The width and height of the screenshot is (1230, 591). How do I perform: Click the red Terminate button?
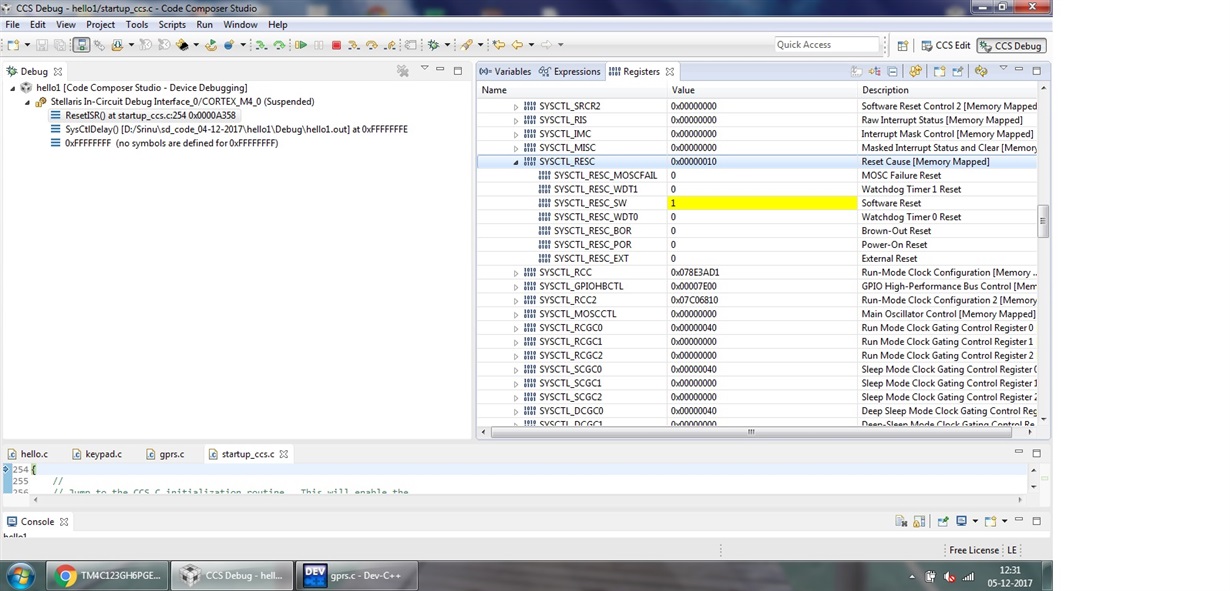[x=336, y=45]
